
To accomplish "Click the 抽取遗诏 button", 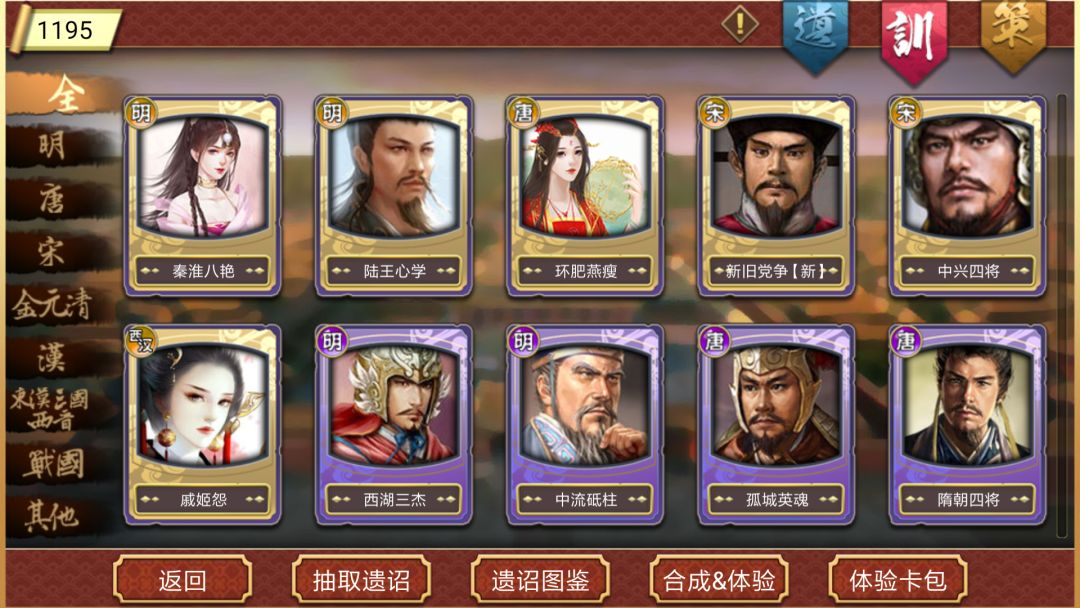I will [x=362, y=580].
